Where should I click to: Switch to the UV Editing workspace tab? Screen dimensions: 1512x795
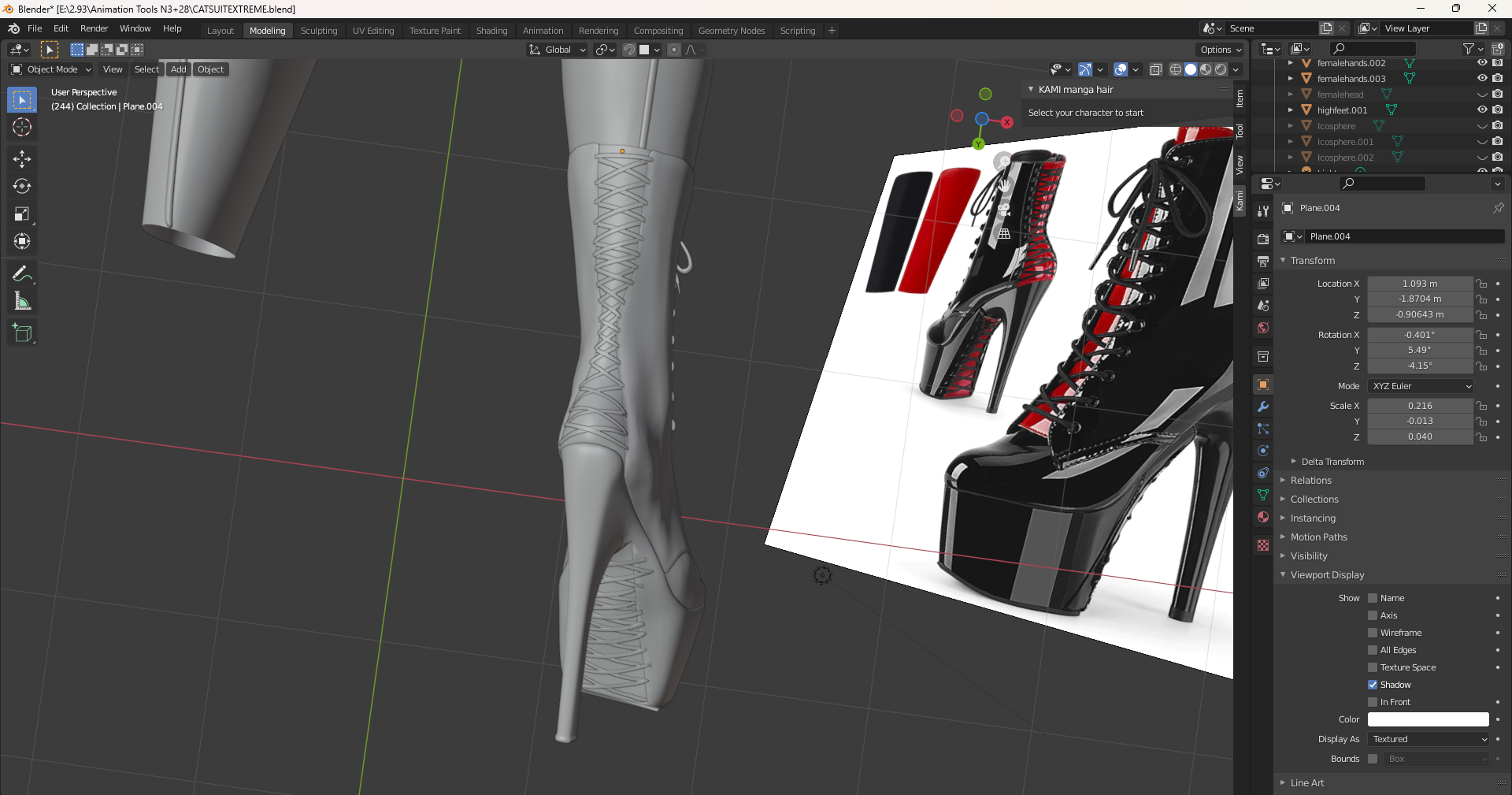(373, 31)
